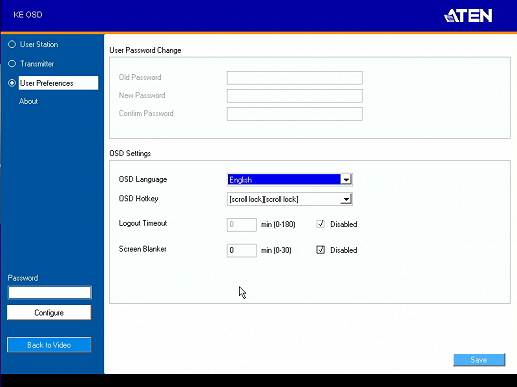
Task: Open the English language combo box
Action: click(x=289, y=180)
